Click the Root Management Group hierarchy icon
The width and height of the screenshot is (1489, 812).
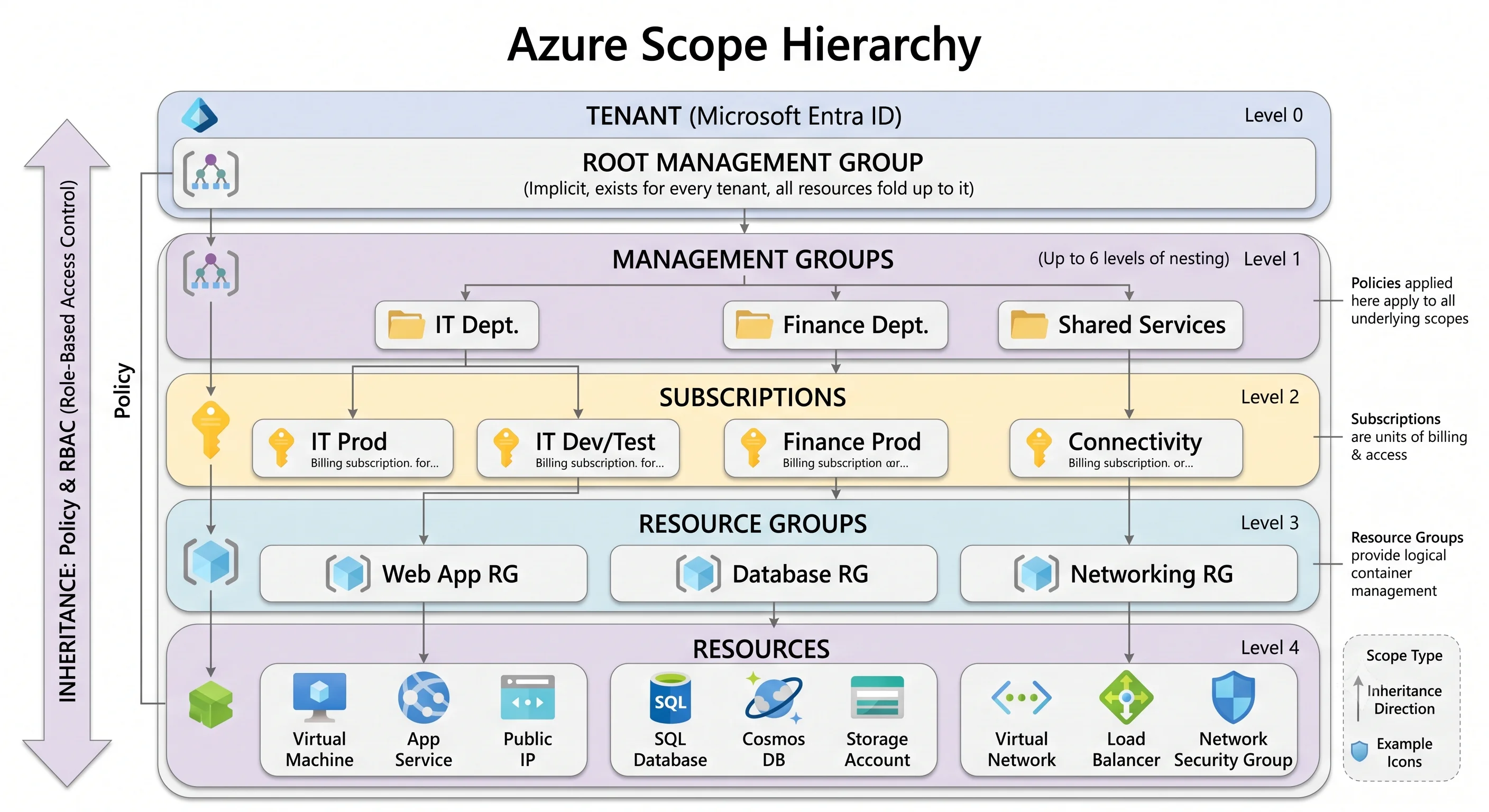[211, 173]
